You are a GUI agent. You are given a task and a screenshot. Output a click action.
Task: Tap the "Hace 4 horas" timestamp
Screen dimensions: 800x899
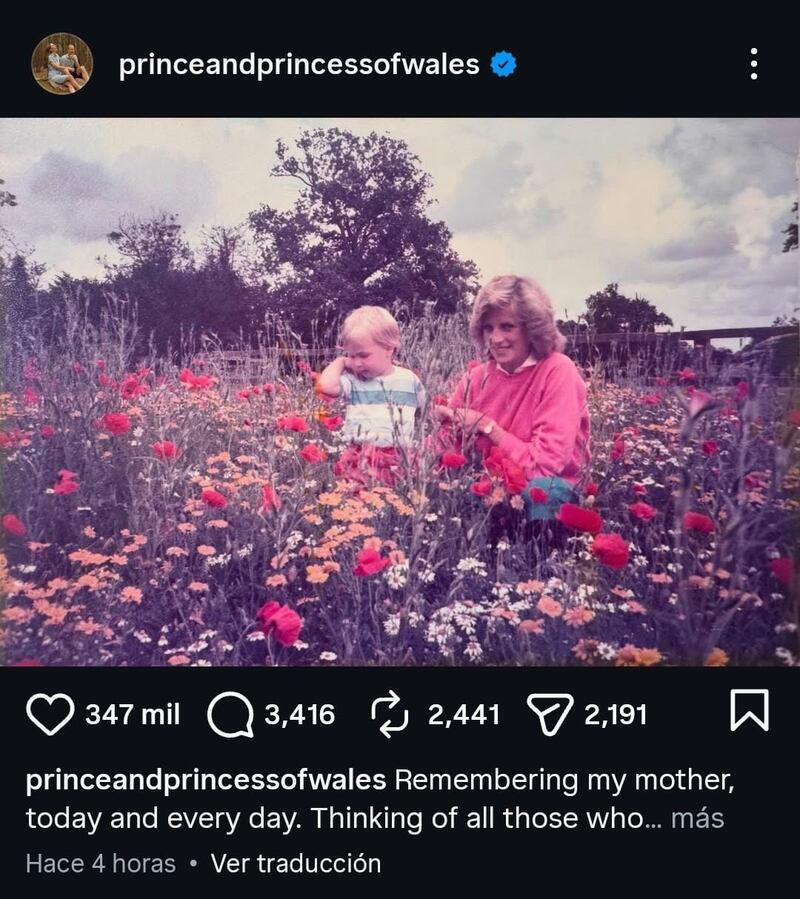[100, 863]
